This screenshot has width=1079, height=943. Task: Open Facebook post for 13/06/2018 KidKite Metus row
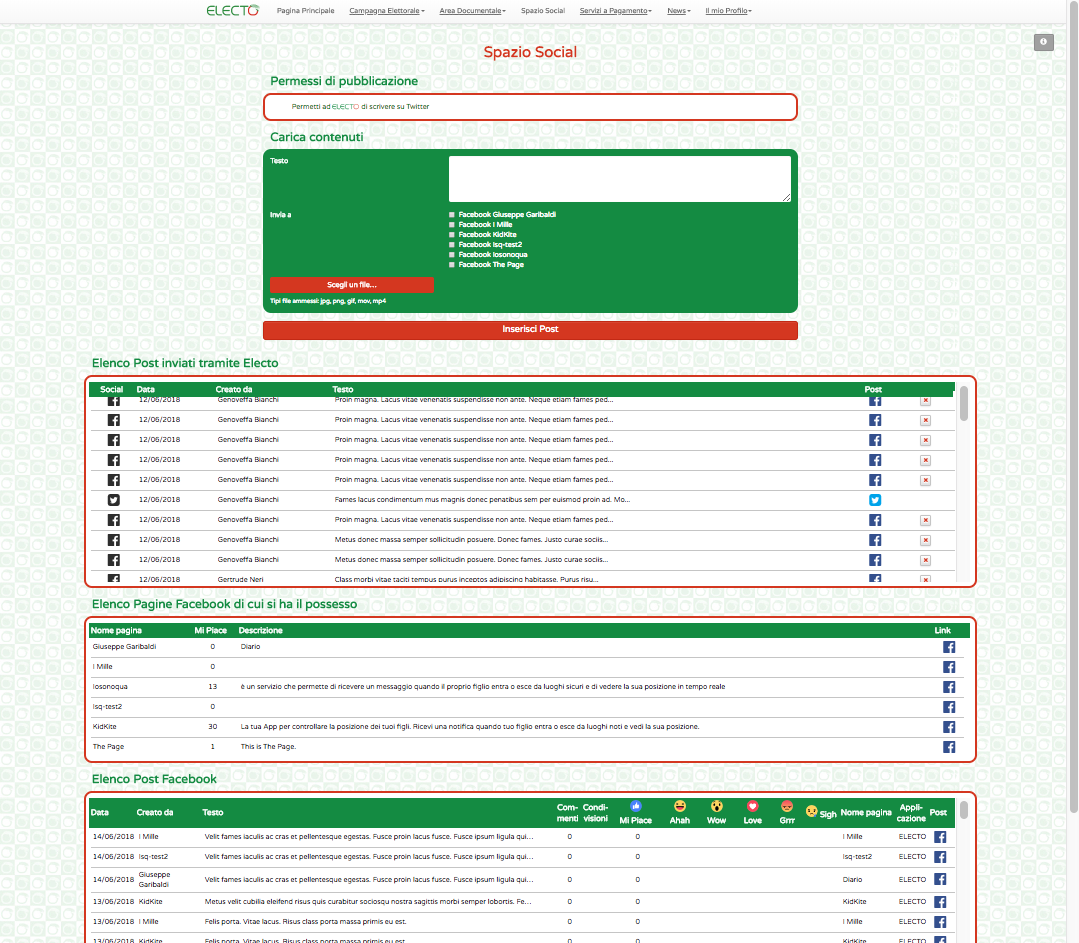[940, 902]
